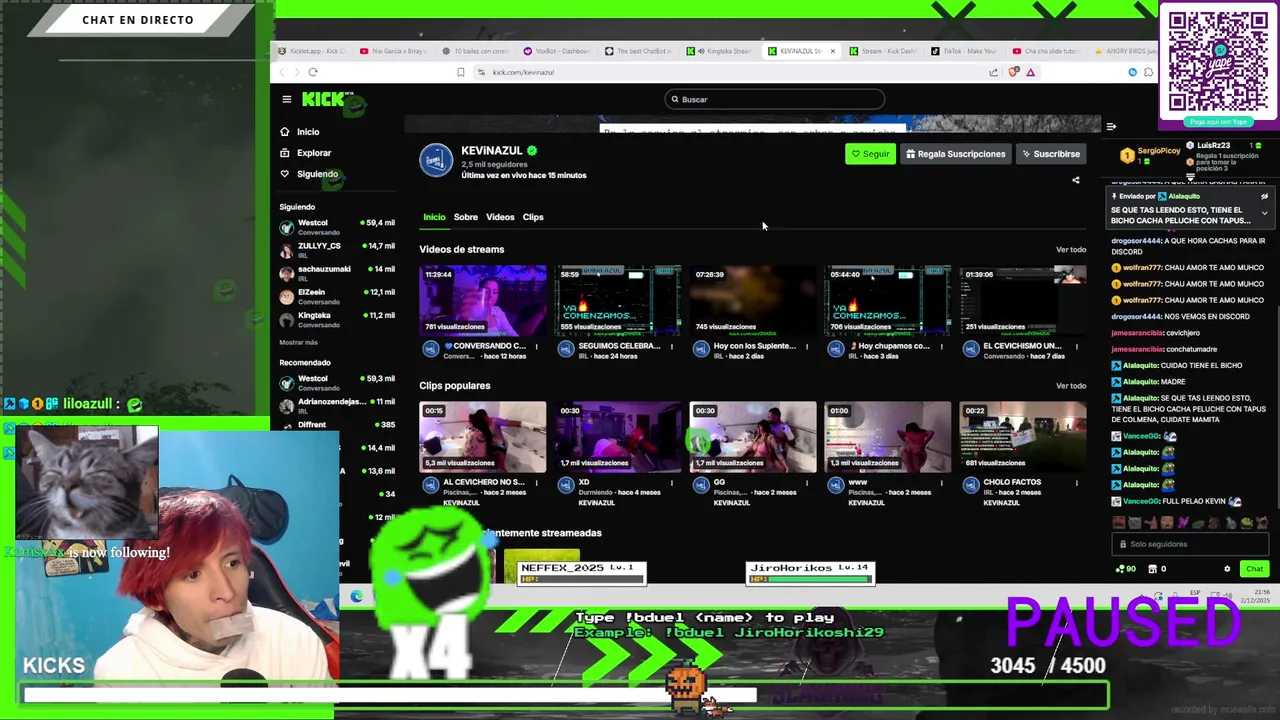
Task: Switch to the TikTok - Make Your tab
Action: point(964,51)
